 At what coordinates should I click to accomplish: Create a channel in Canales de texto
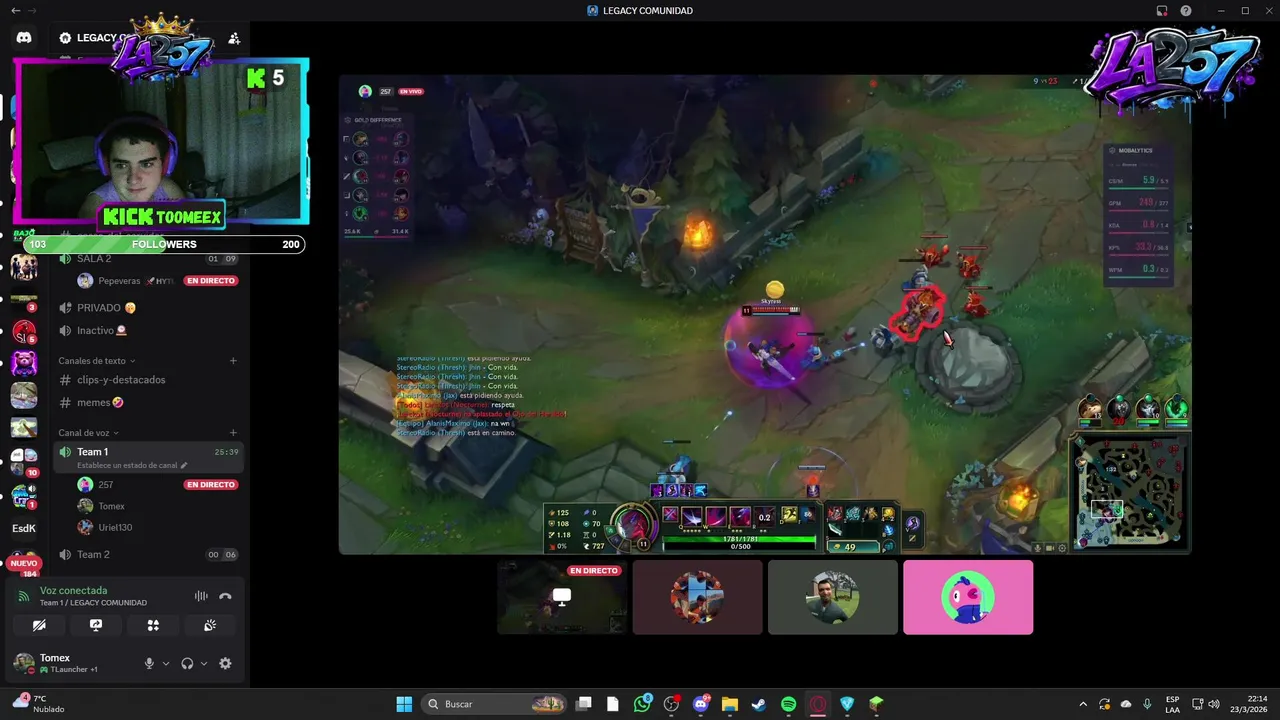(x=233, y=361)
